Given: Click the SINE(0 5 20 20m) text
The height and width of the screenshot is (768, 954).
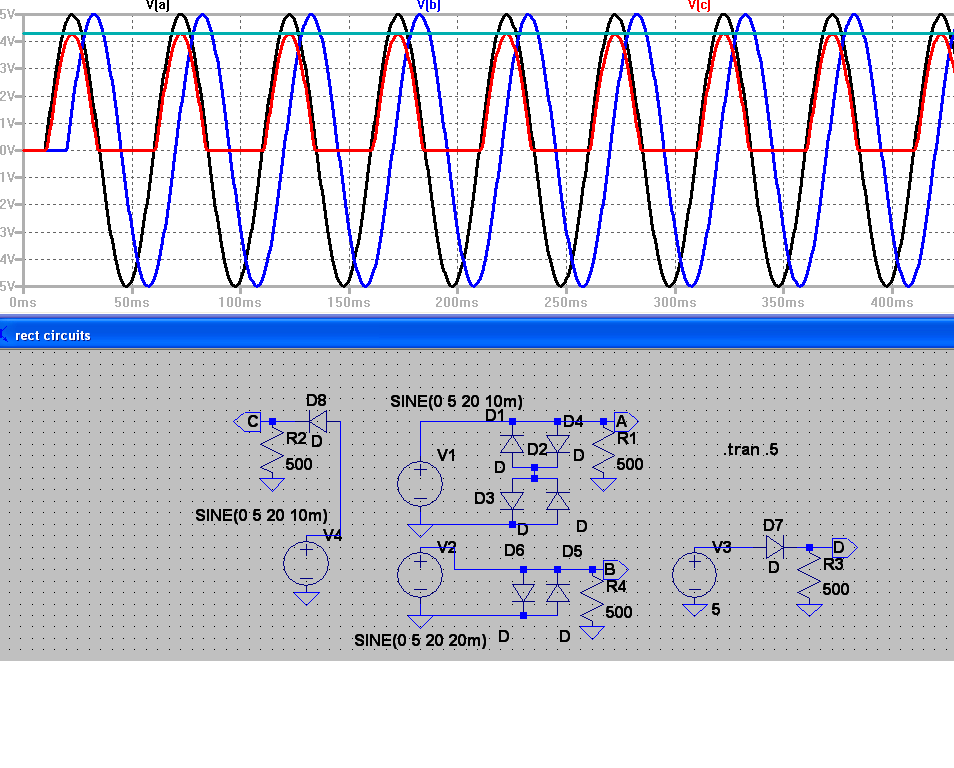Looking at the screenshot, I should [x=420, y=640].
